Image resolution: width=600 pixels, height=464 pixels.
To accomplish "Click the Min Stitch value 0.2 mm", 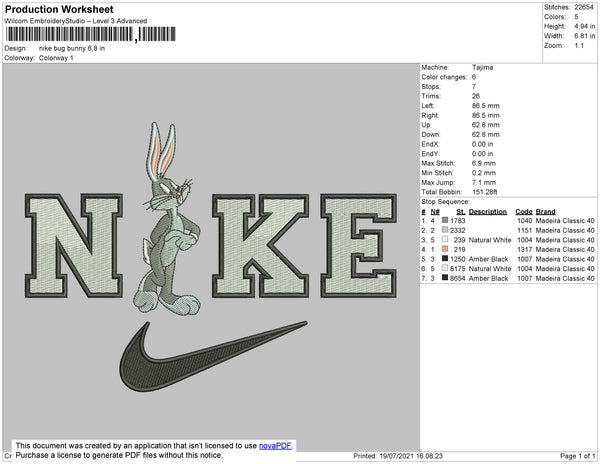I will tap(484, 173).
